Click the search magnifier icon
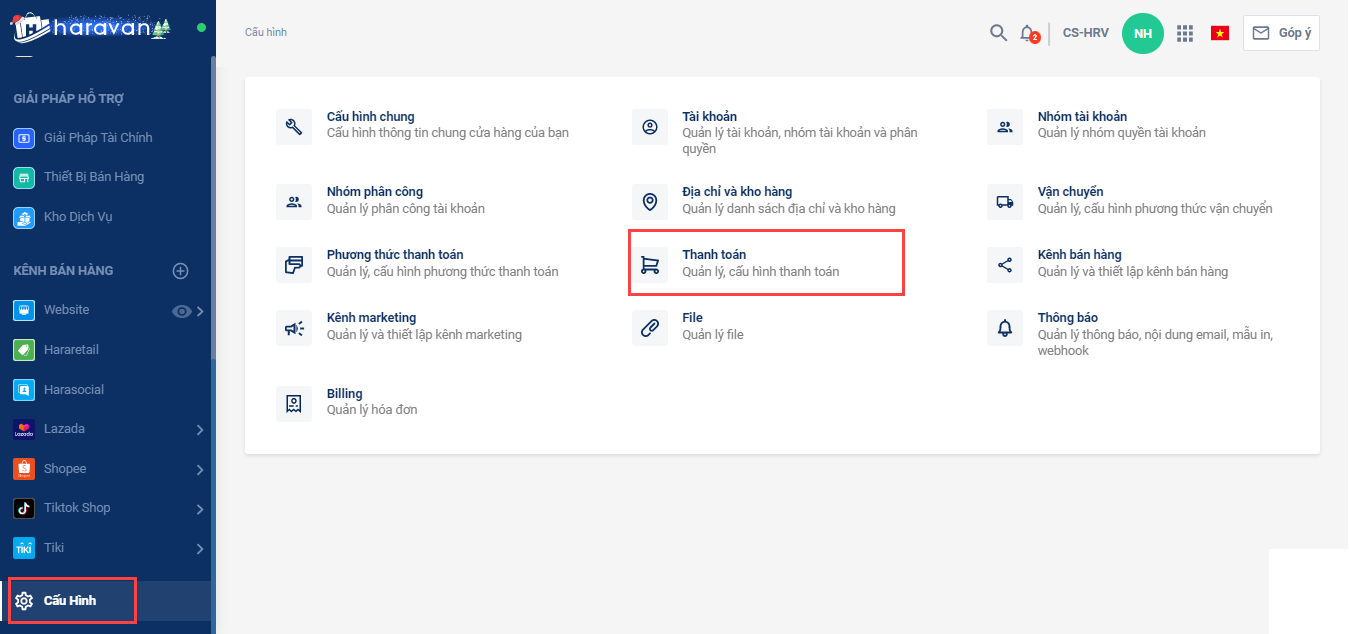Viewport: 1349px width, 634px height. [998, 33]
